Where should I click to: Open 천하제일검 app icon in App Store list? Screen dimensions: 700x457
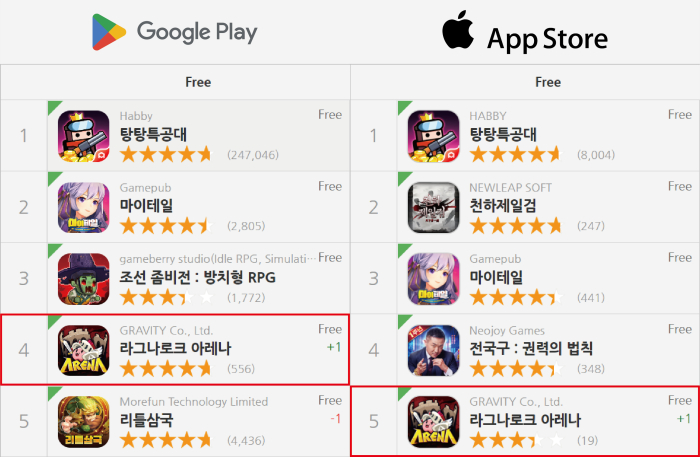(433, 208)
